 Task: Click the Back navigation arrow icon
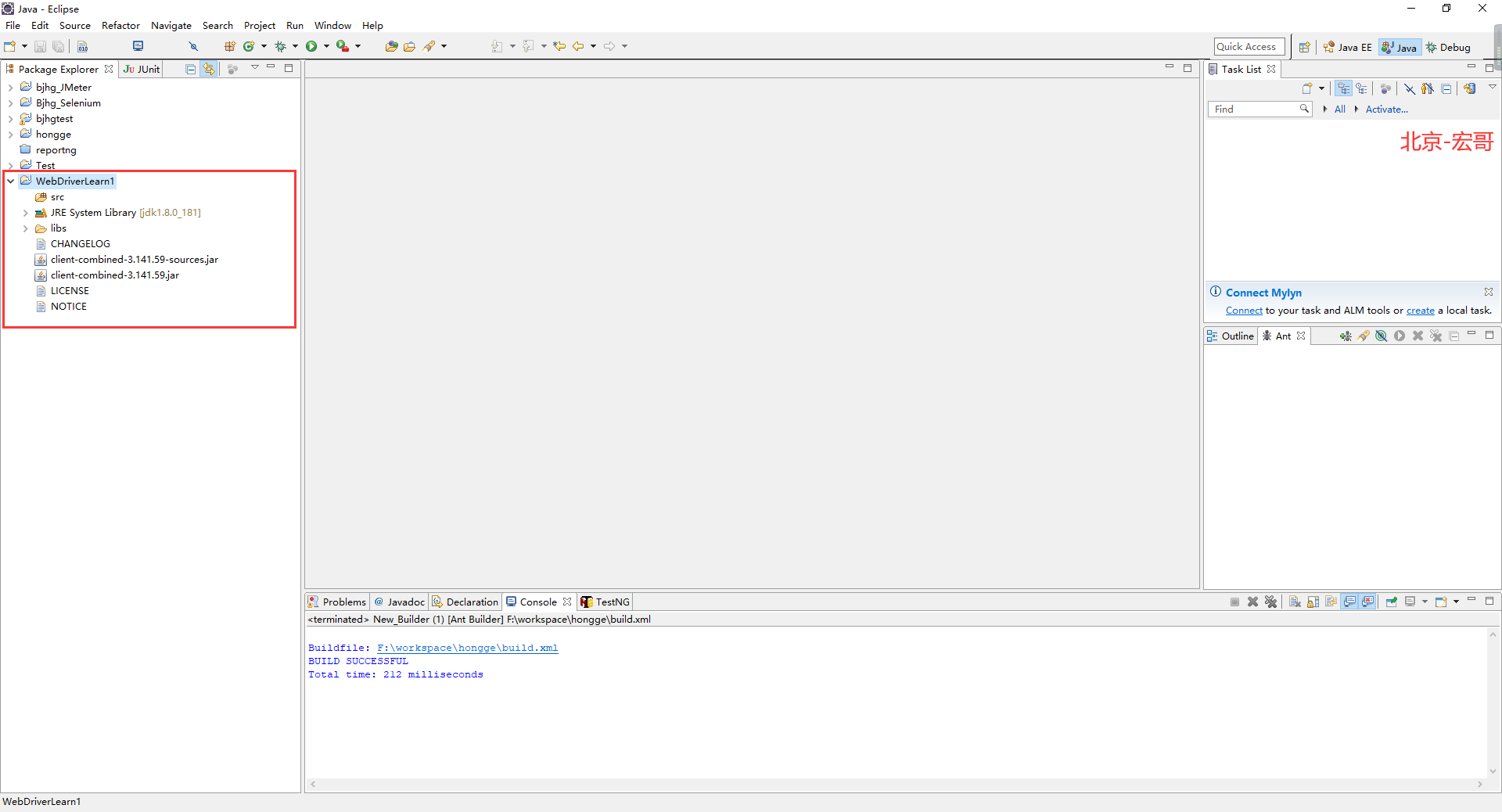pos(578,46)
